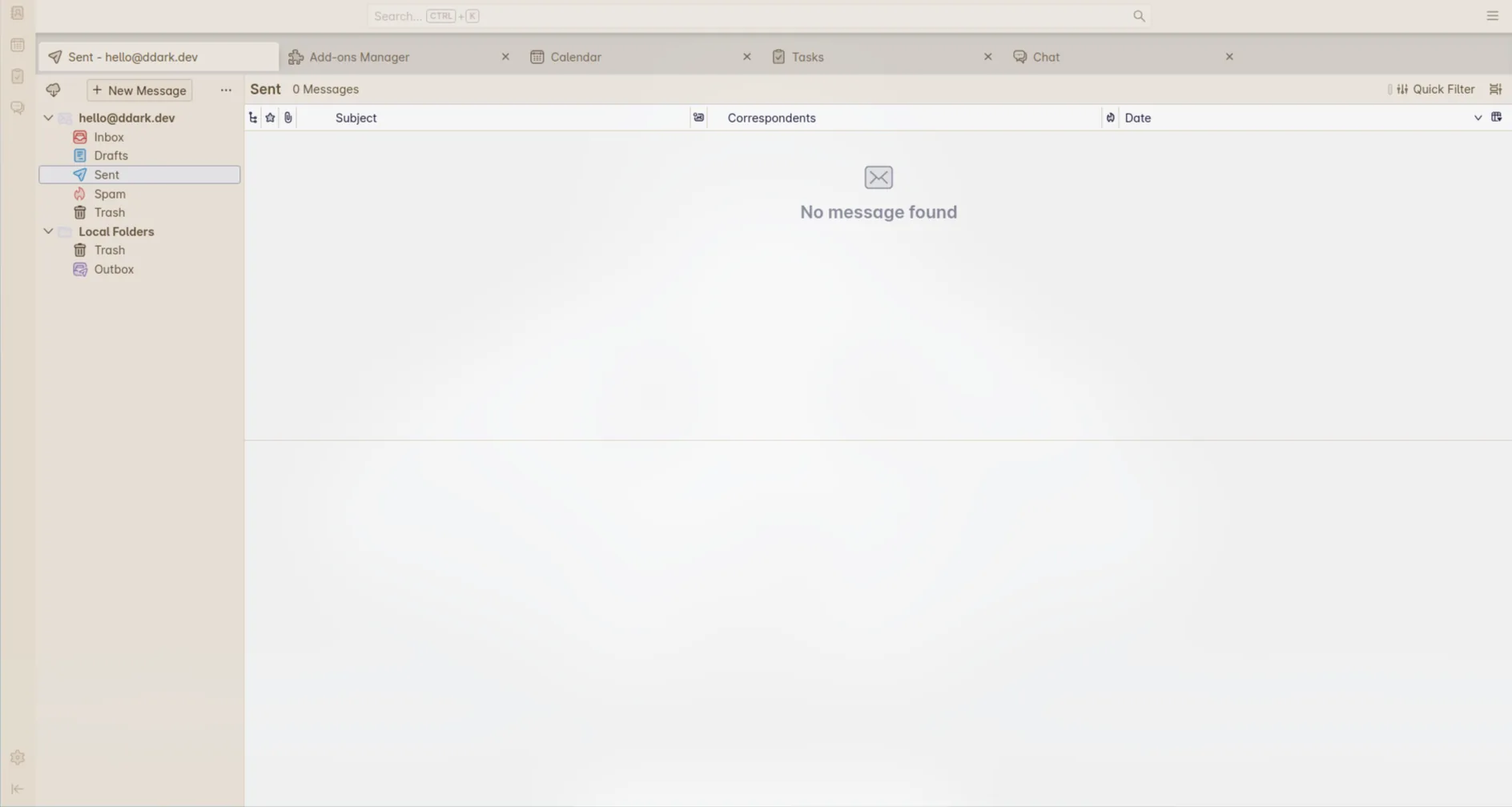Select the Sent folder
This screenshot has height=807, width=1512.
coord(139,175)
